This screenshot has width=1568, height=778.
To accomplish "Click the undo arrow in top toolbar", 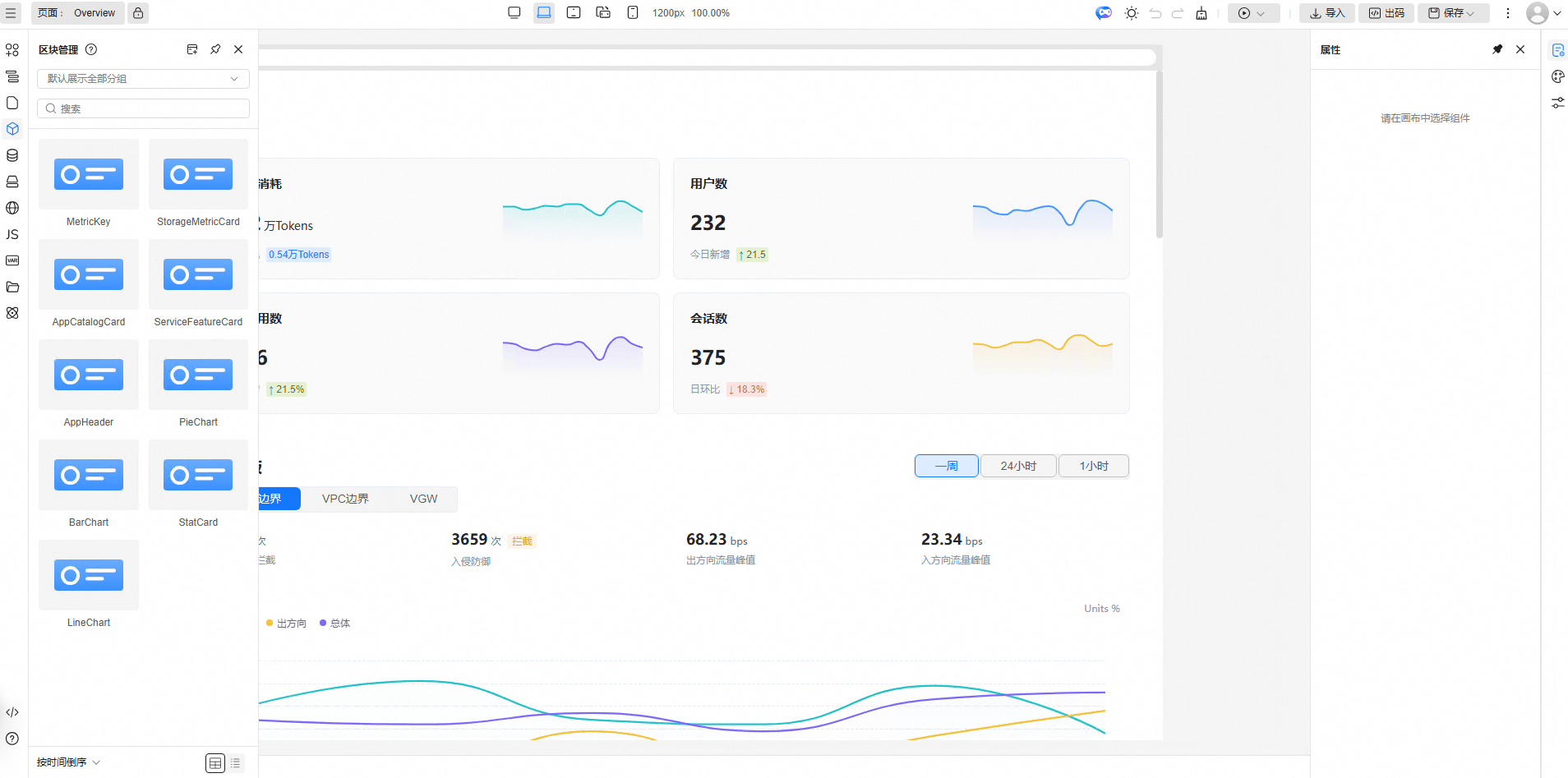I will [x=1155, y=13].
